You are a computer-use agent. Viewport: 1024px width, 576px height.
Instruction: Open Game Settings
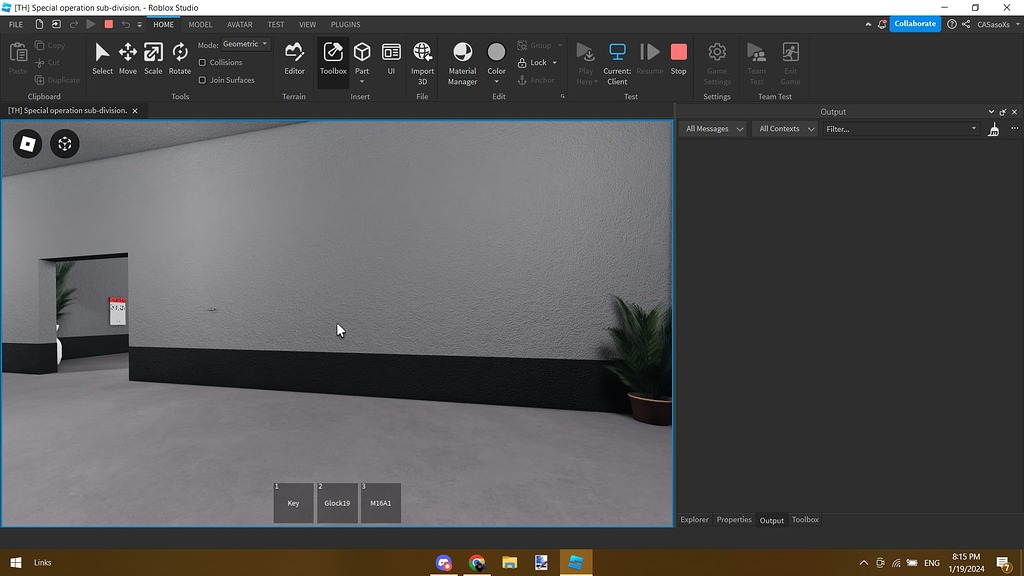716,60
